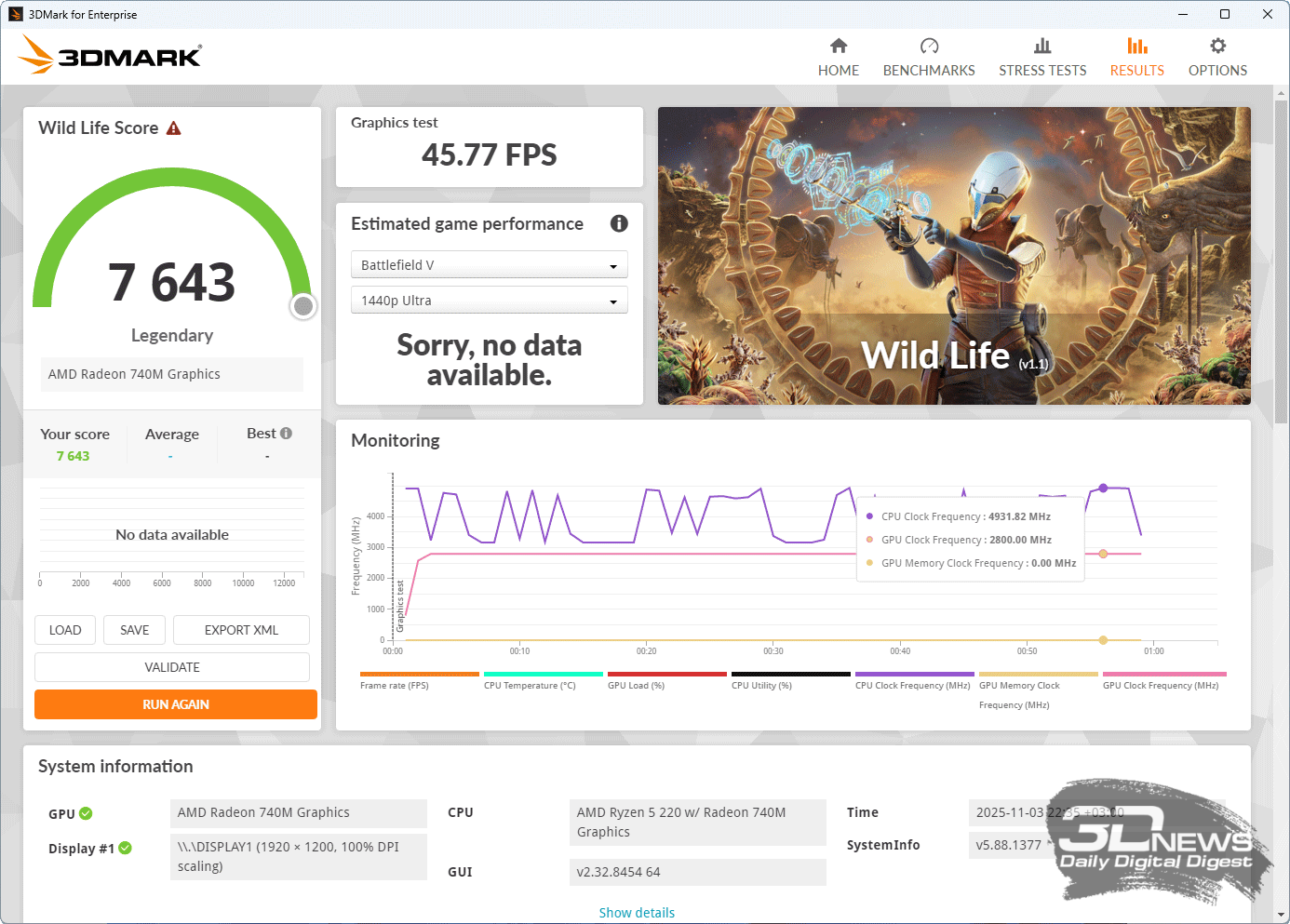The width and height of the screenshot is (1290, 924).
Task: Click the score gauge end knob
Action: coord(303,306)
